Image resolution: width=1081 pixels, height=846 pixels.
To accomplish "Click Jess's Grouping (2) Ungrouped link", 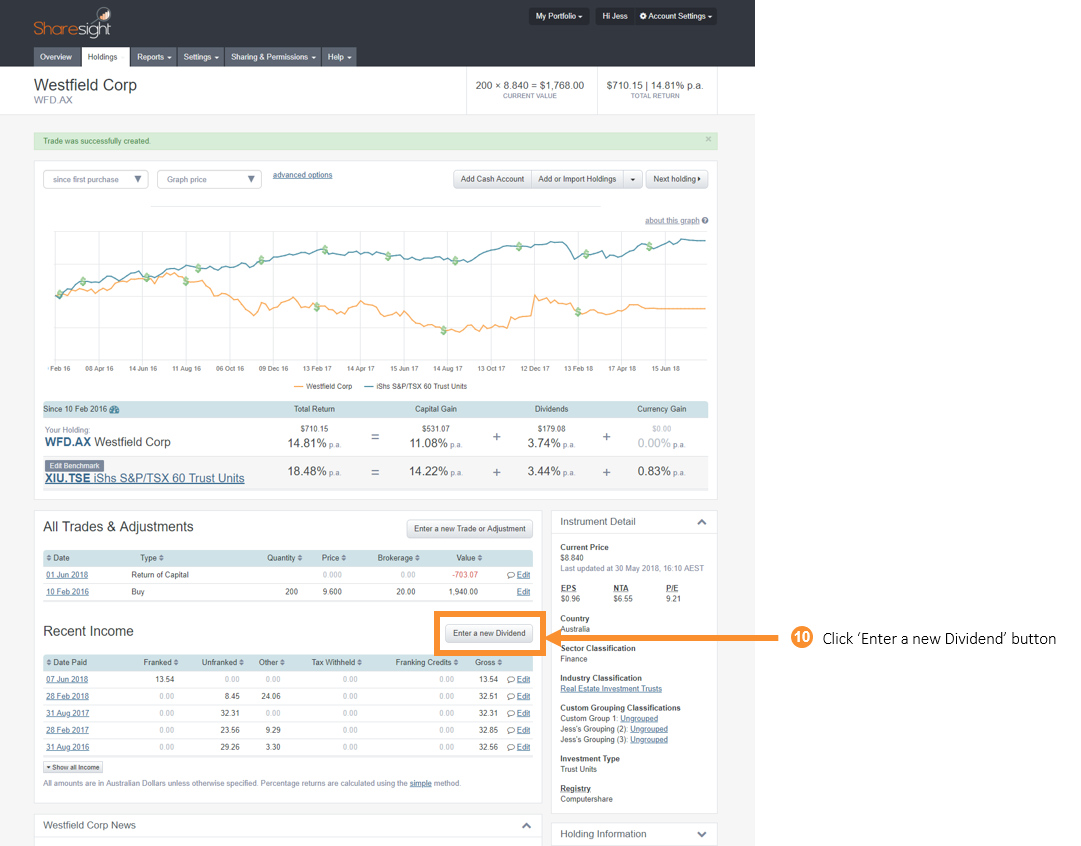I will 649,729.
